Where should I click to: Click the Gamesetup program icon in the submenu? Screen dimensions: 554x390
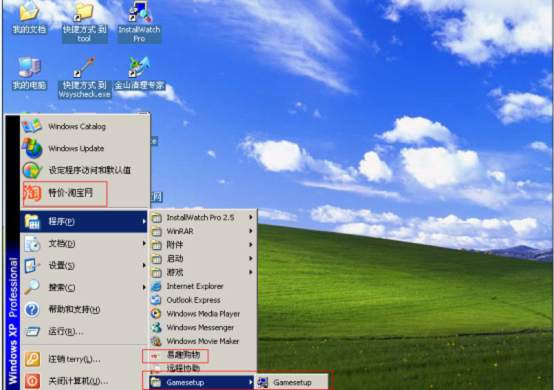click(x=263, y=382)
